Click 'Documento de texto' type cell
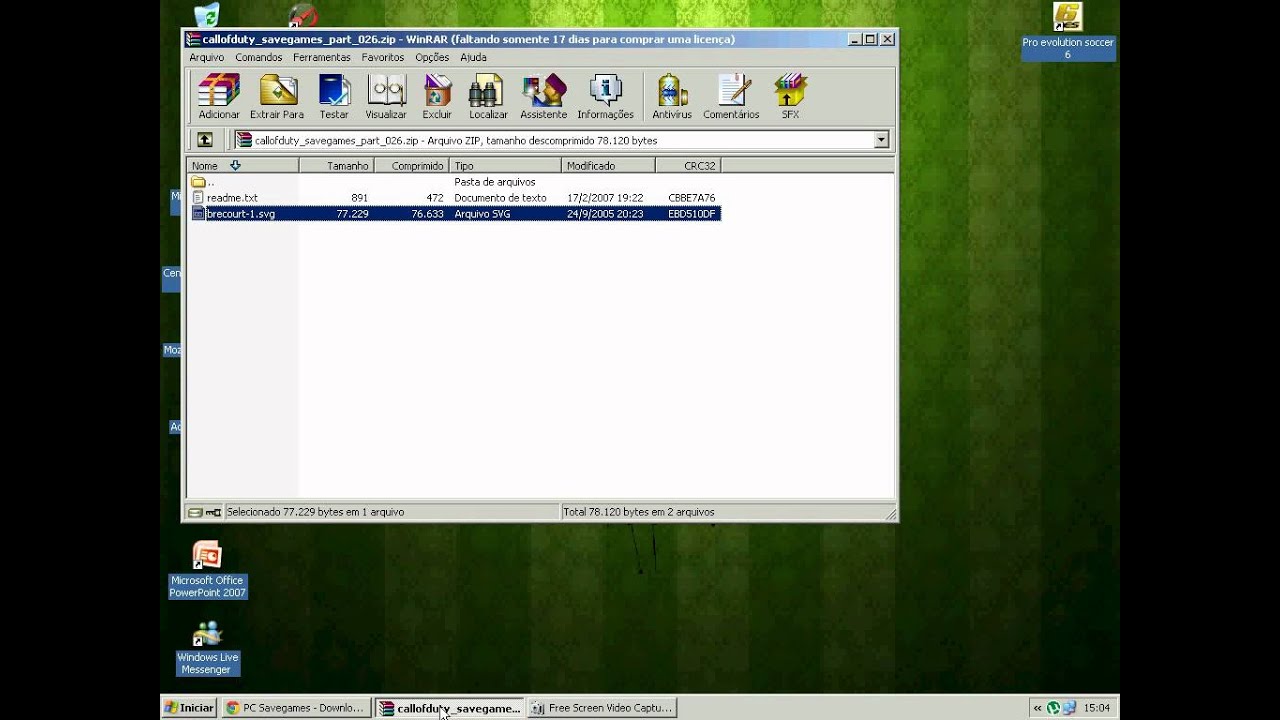The image size is (1280, 720). coord(500,198)
